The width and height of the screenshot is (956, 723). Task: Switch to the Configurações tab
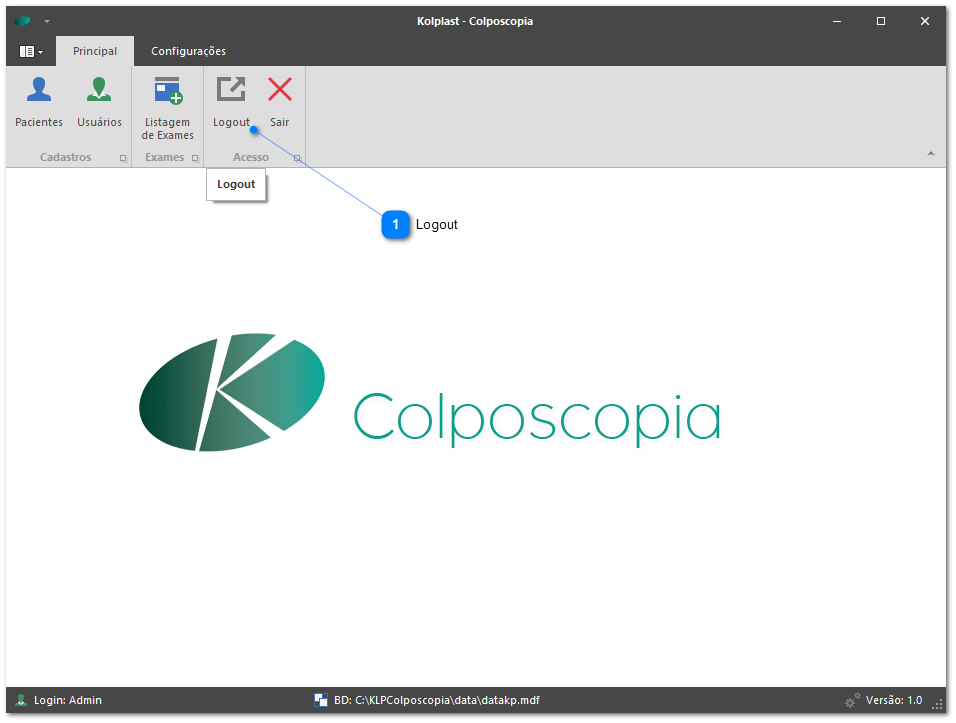188,51
